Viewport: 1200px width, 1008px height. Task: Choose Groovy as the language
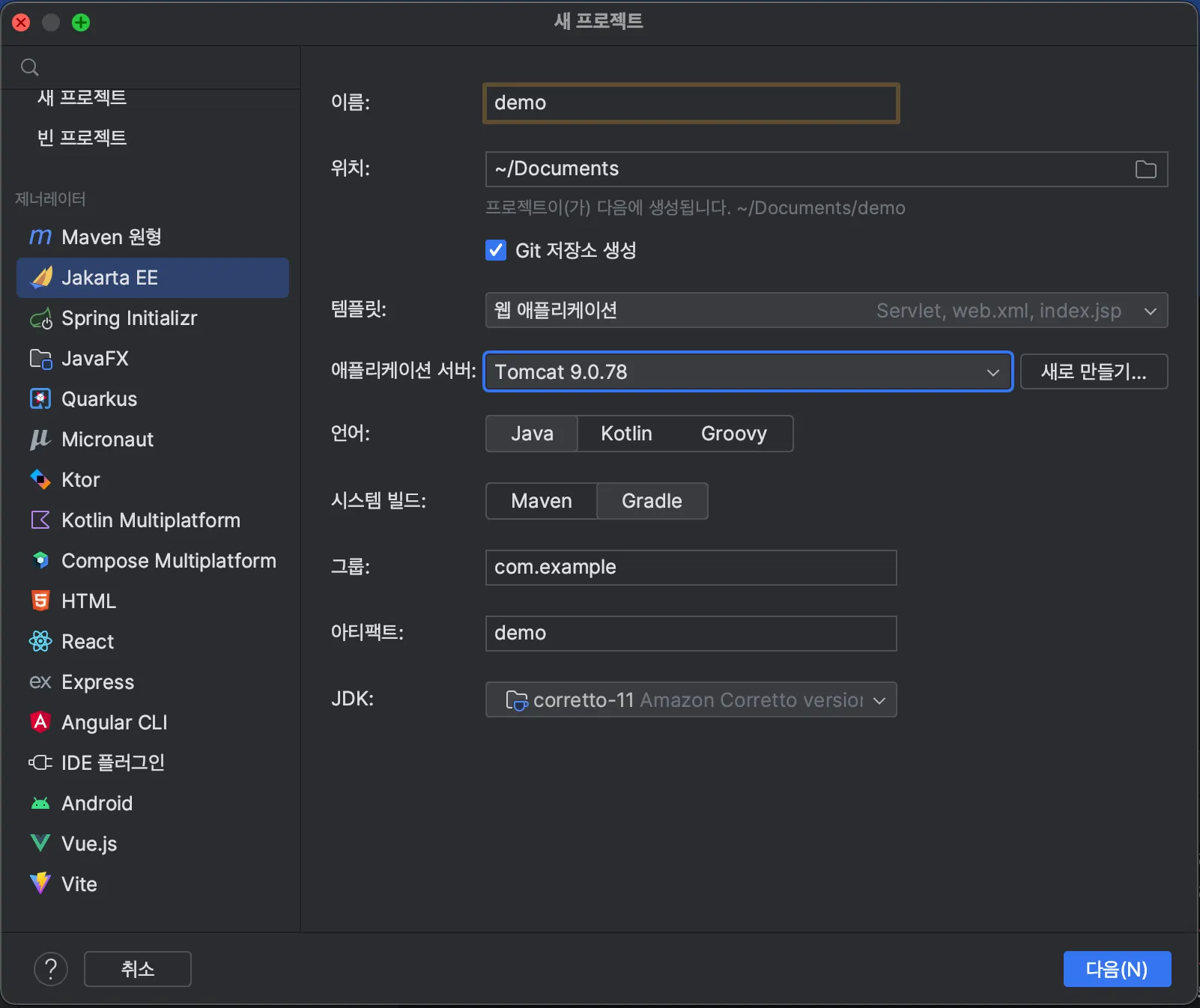[x=733, y=434]
